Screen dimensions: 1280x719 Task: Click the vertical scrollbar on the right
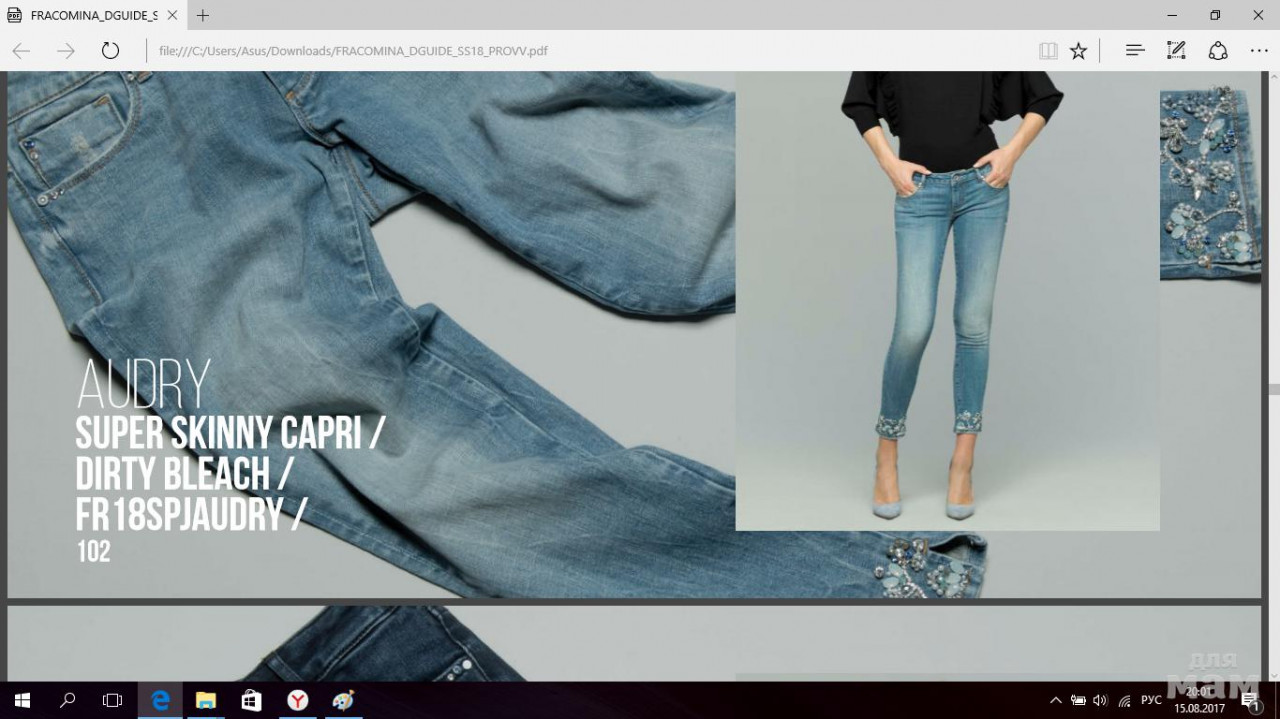(x=1273, y=389)
